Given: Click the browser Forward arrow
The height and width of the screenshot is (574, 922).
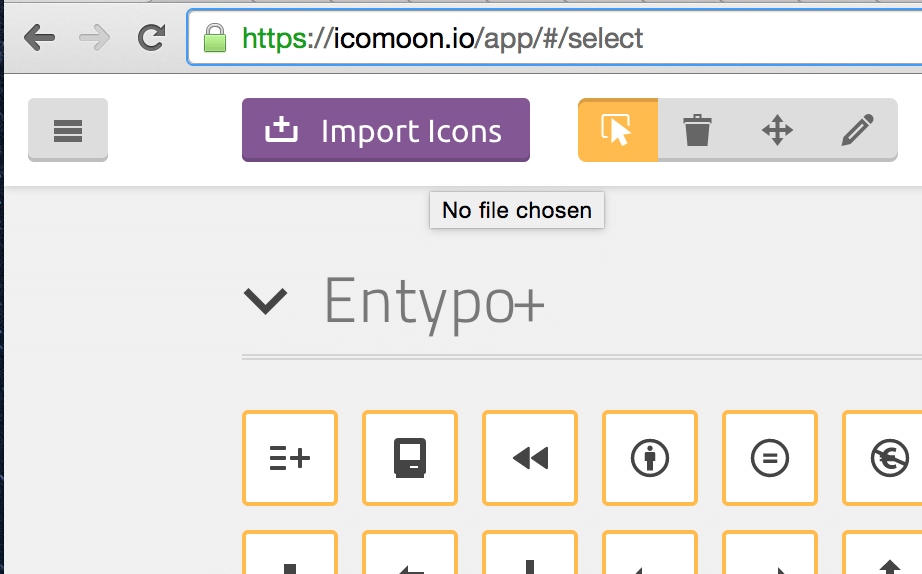Looking at the screenshot, I should (x=95, y=39).
